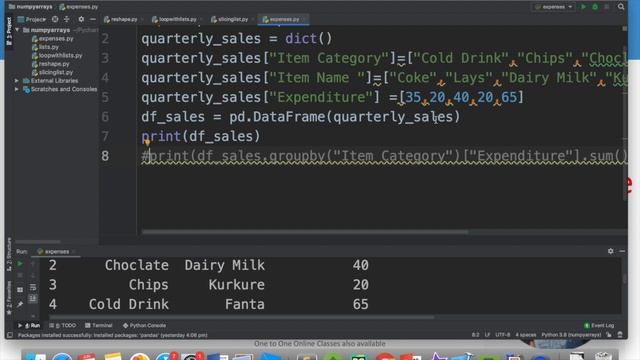Click the Run output horizontal scrollbar
The image size is (640, 360).
[x=241, y=317]
